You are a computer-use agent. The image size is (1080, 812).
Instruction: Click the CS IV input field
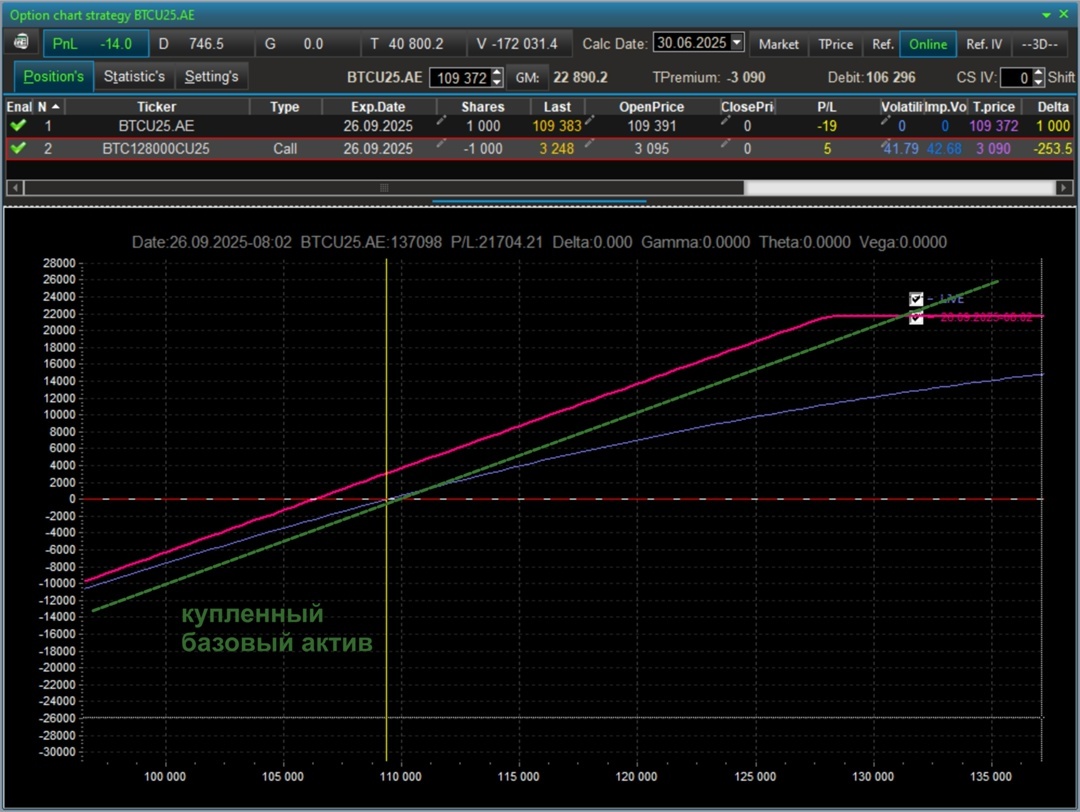[1016, 78]
